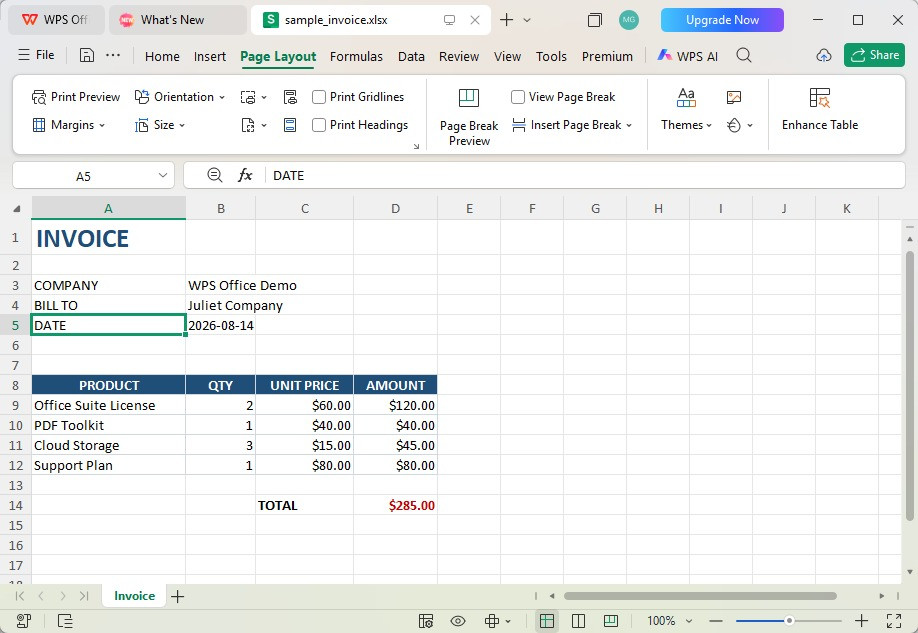918x633 pixels.
Task: Select the Invoice sheet tab
Action: click(134, 596)
